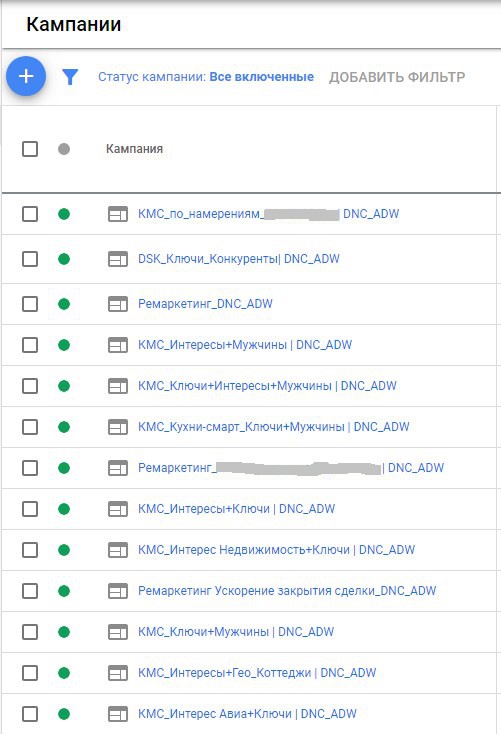Select checkbox for КМС_Кухни-смарт_Ключи+Мужчины campaign
Screen dimensions: 501x734
pos(30,427)
